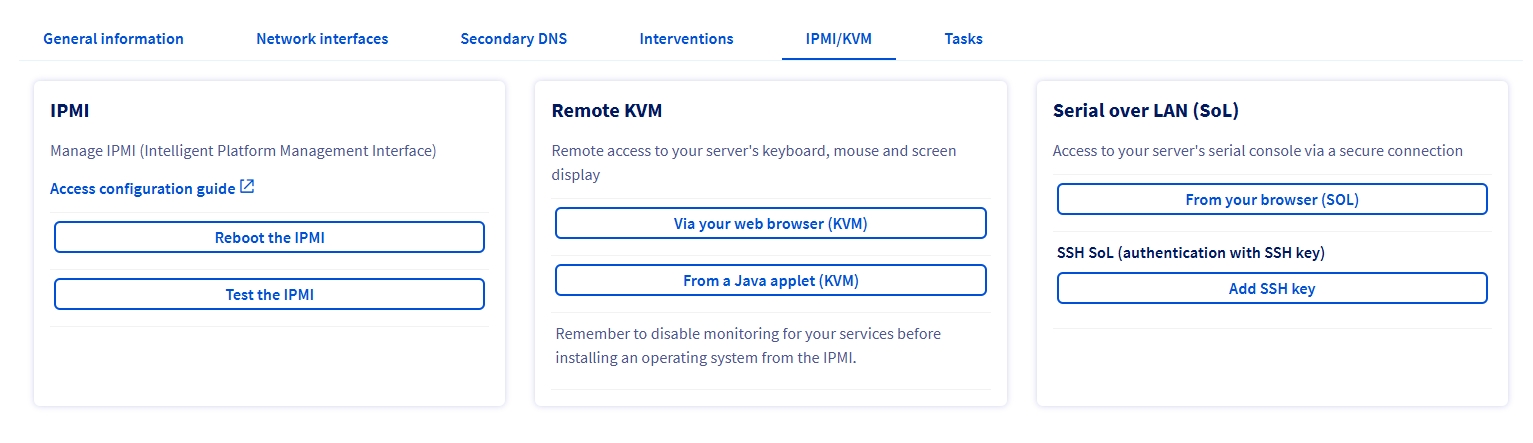Run Test the IPMI
The width and height of the screenshot is (1533, 443).
pos(269,294)
